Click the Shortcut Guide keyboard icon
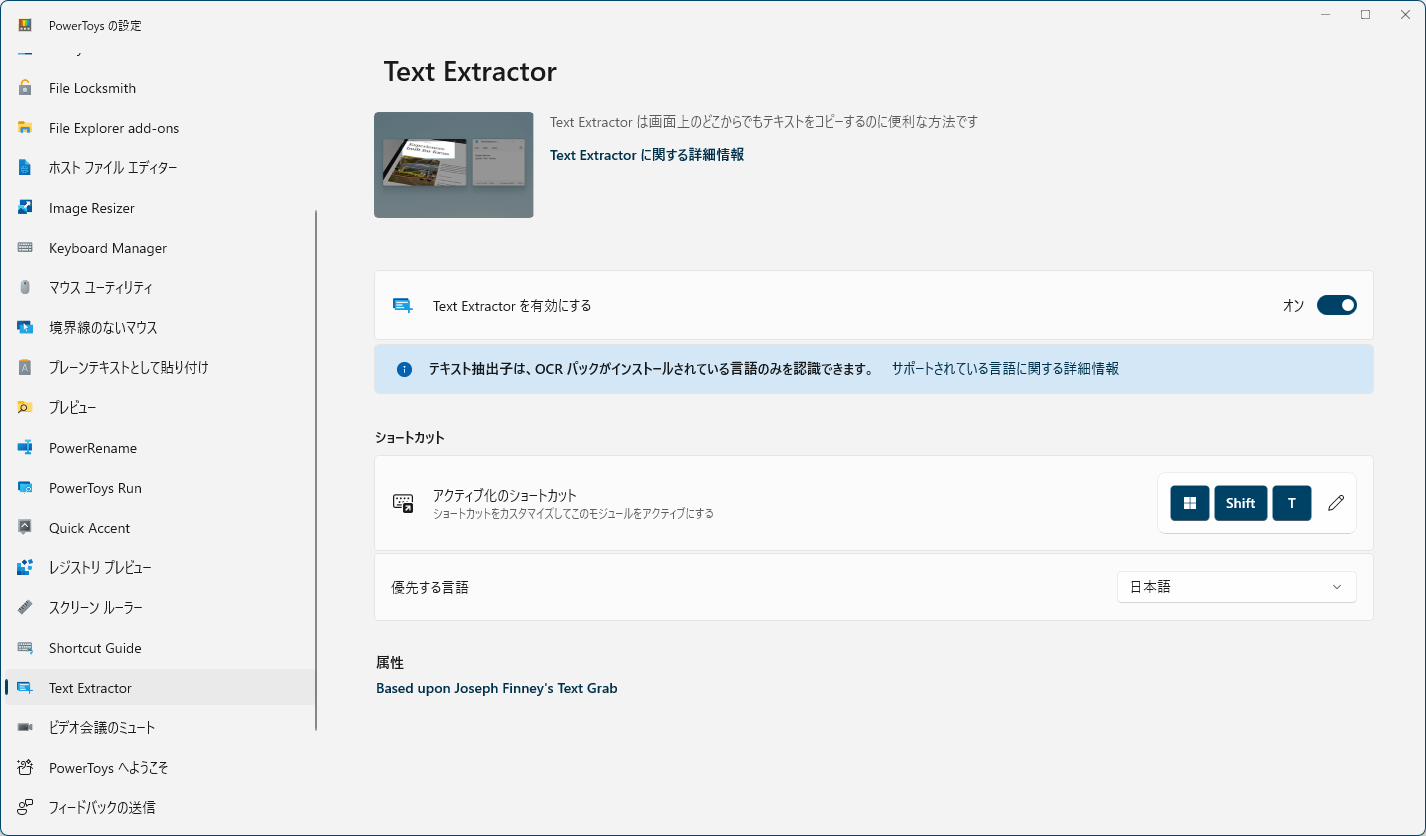This screenshot has width=1426, height=836. click(25, 648)
